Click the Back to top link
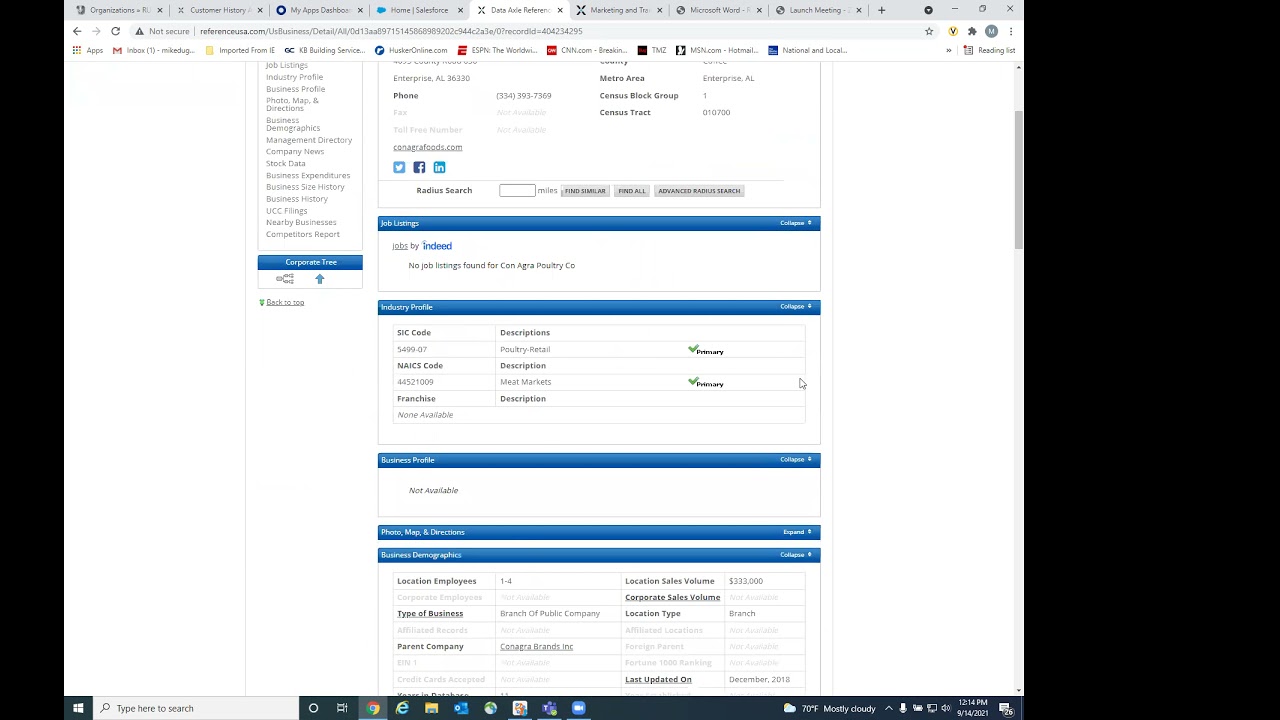 [285, 302]
